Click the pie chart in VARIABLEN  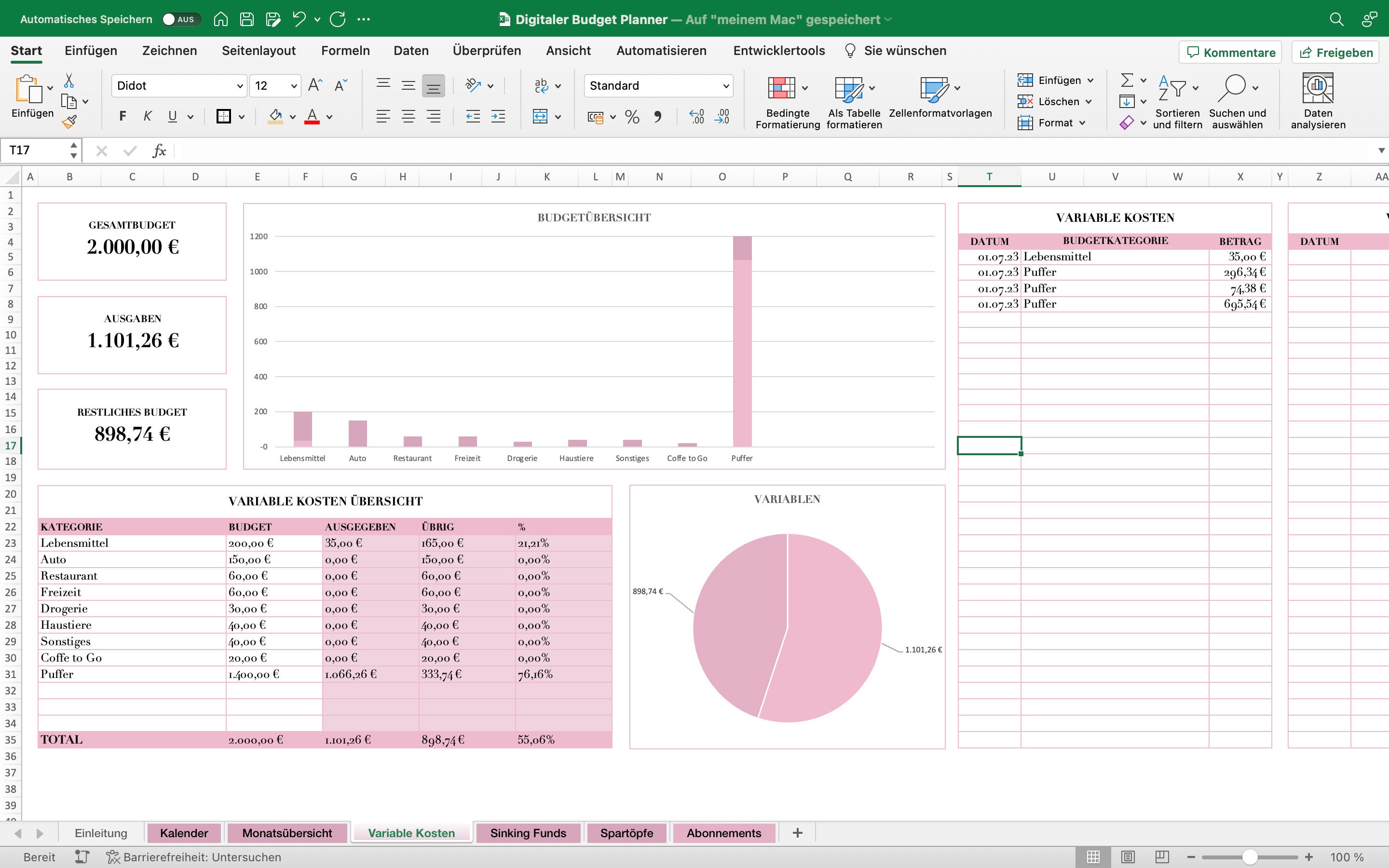pos(787,627)
